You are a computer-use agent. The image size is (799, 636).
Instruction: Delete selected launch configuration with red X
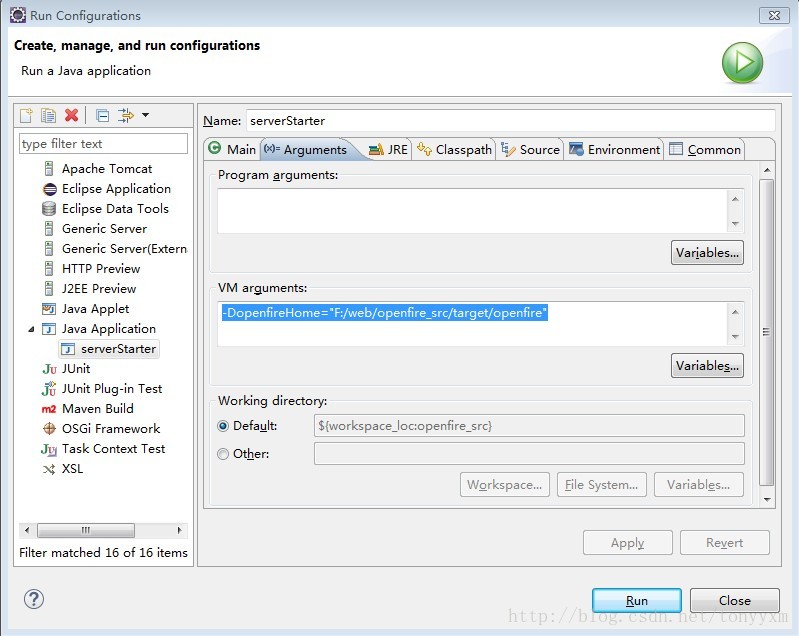[x=71, y=115]
